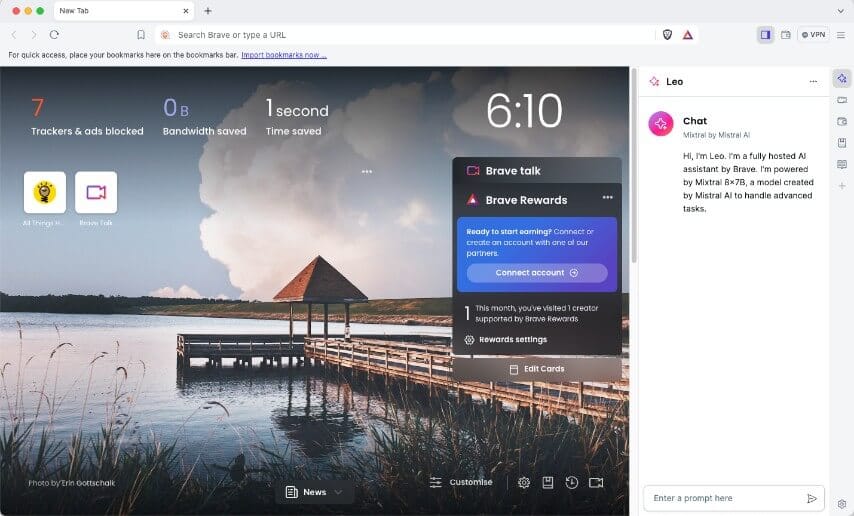Image resolution: width=854 pixels, height=516 pixels.
Task: Click Edit Cards button
Action: click(x=537, y=369)
